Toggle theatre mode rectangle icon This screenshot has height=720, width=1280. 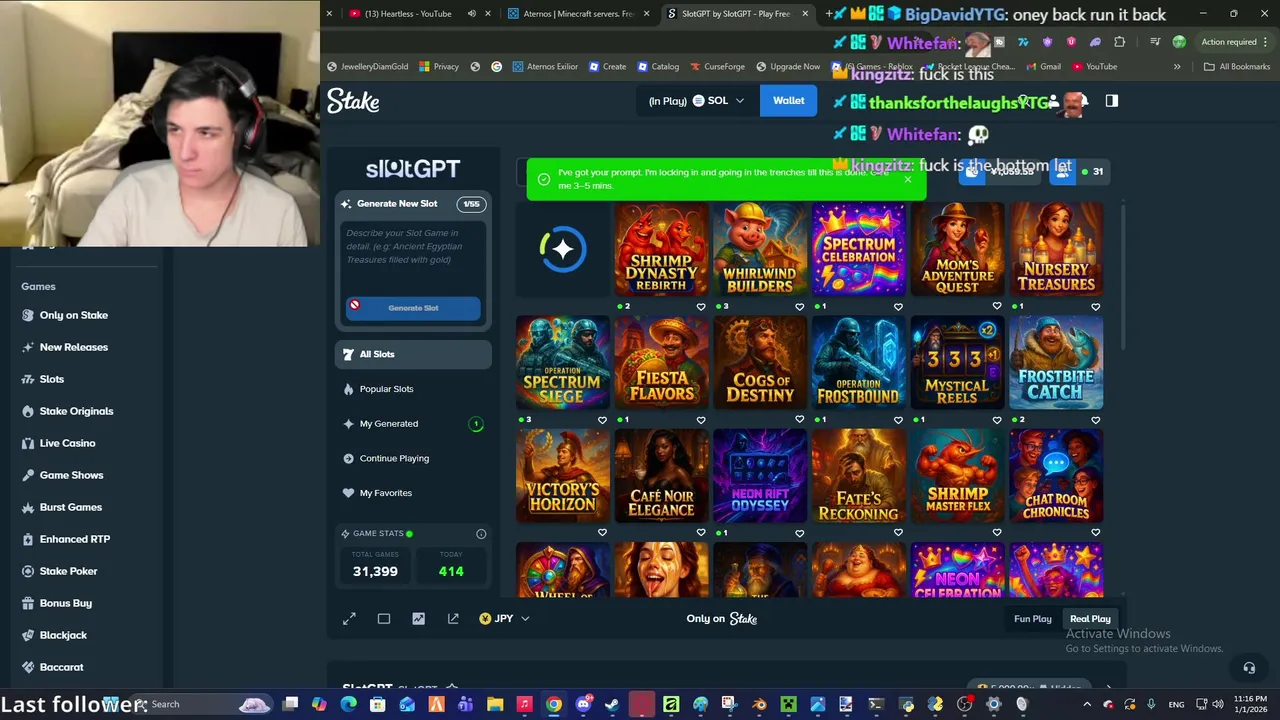[384, 619]
